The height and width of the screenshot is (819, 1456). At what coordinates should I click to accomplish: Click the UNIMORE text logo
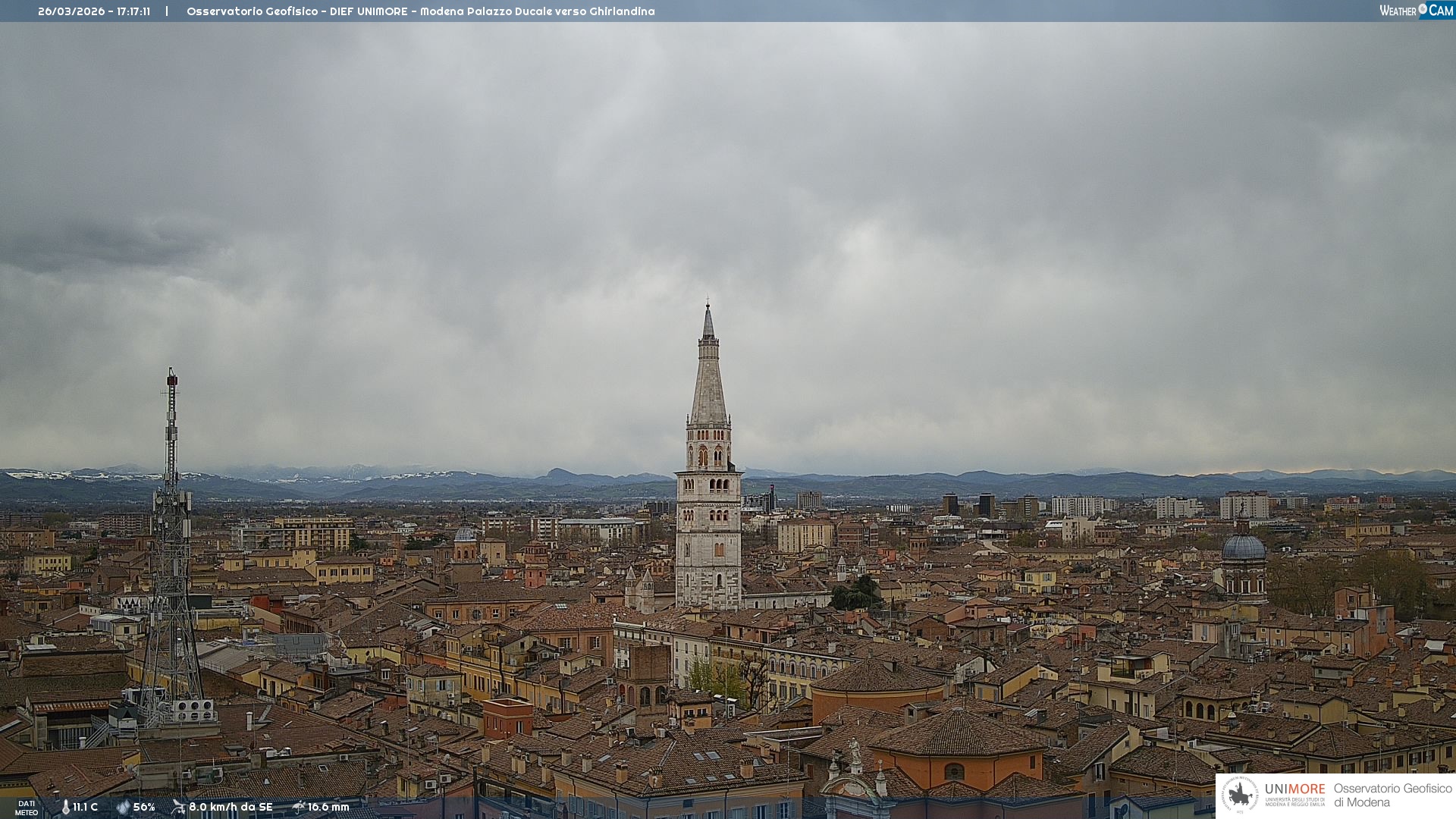[1294, 789]
